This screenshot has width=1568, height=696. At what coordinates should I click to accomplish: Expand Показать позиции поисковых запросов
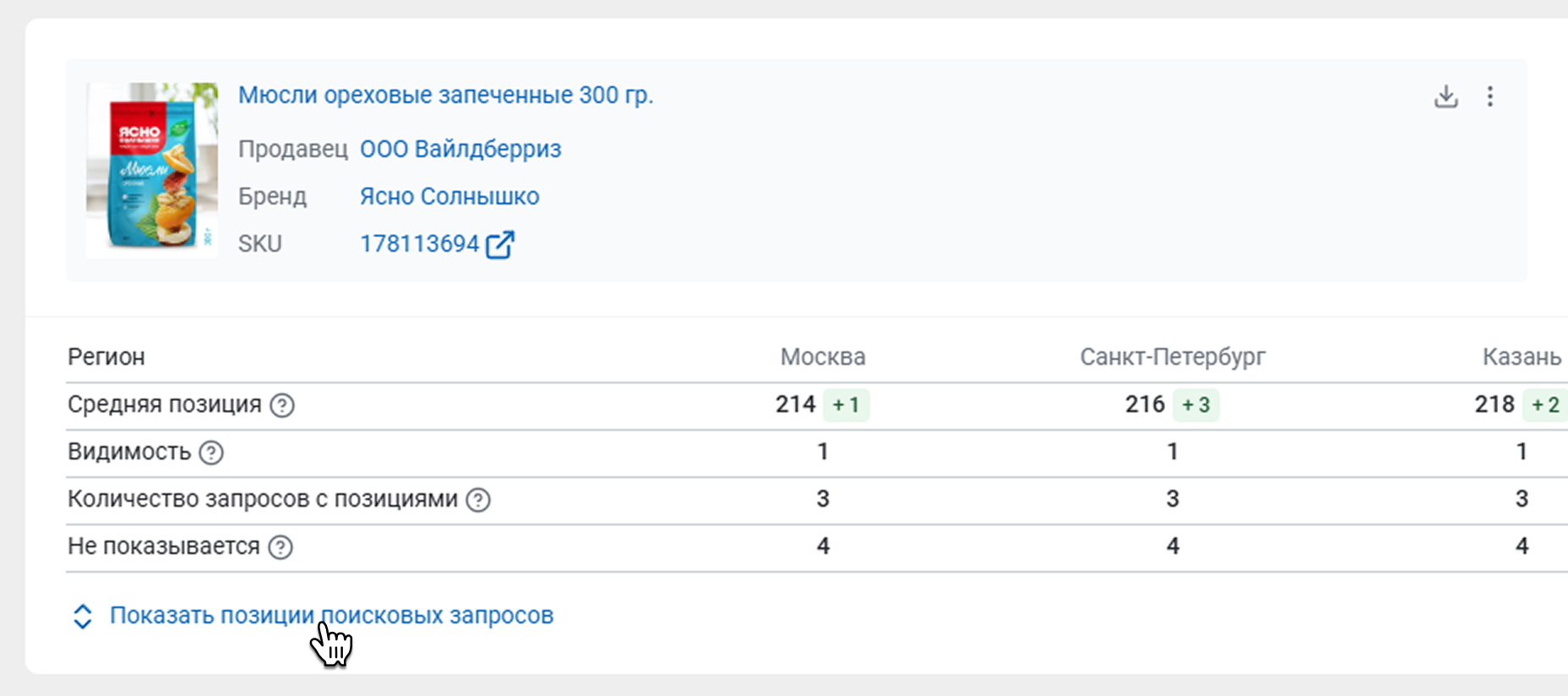pyautogui.click(x=331, y=616)
